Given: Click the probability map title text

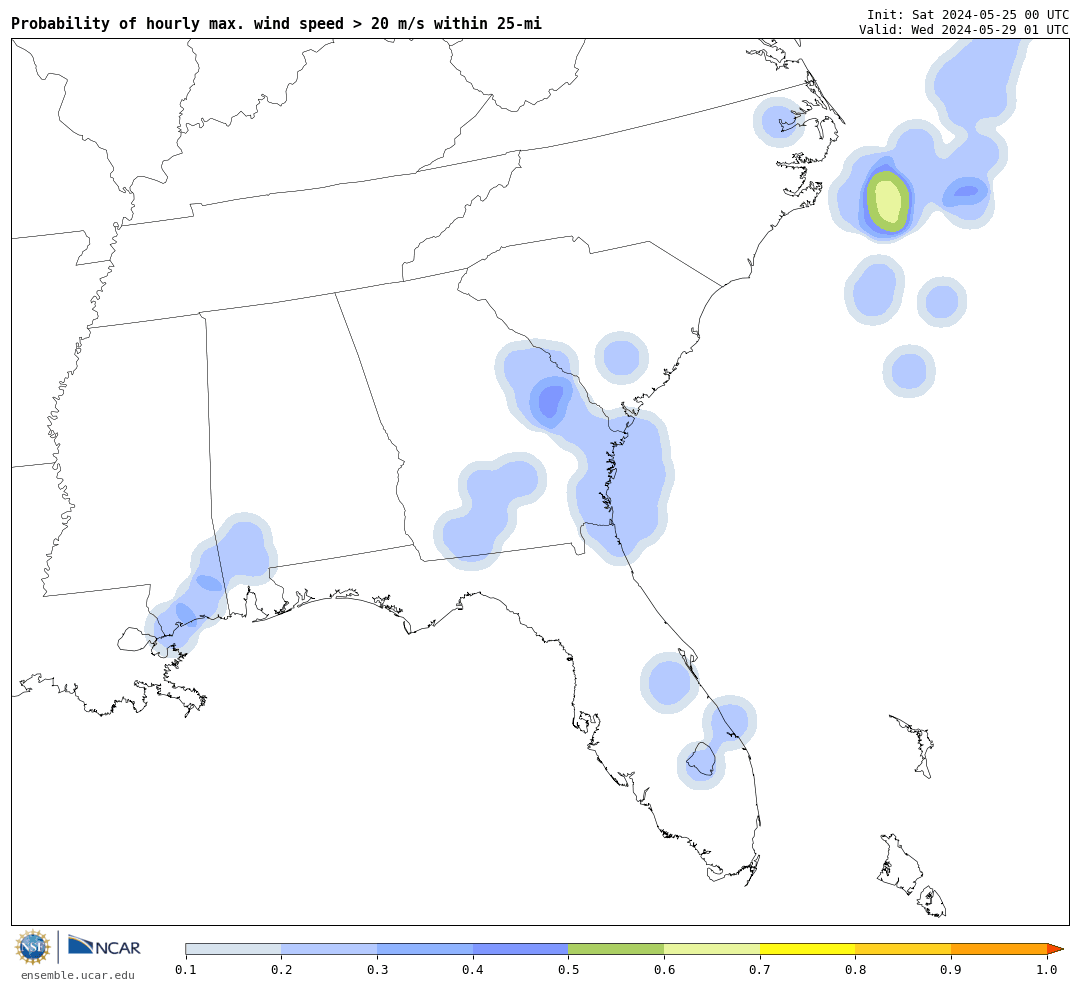Looking at the screenshot, I should click(x=276, y=23).
